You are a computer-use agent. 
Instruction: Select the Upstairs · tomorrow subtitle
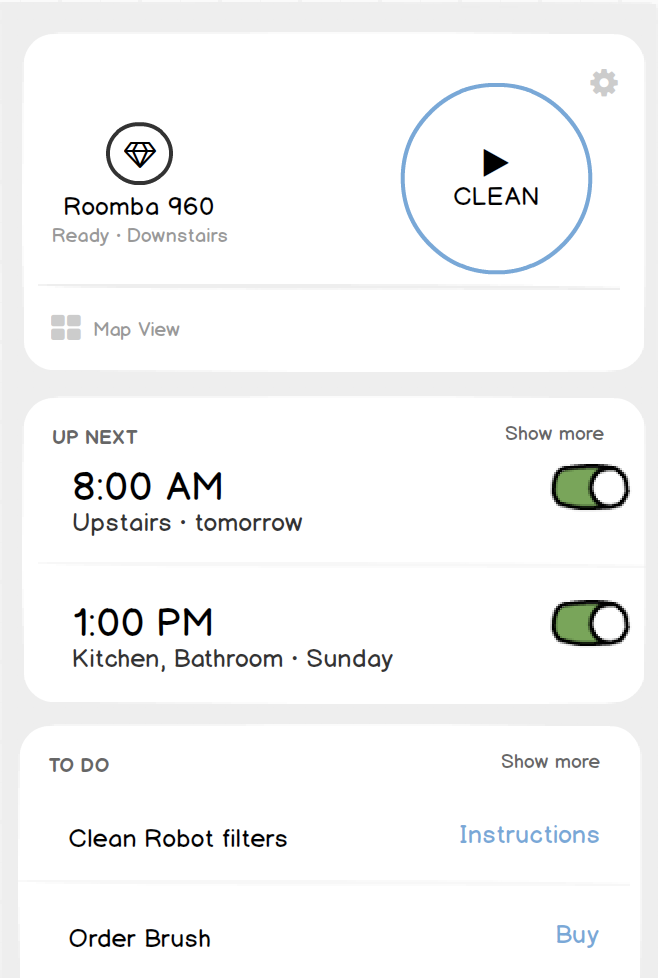(187, 523)
